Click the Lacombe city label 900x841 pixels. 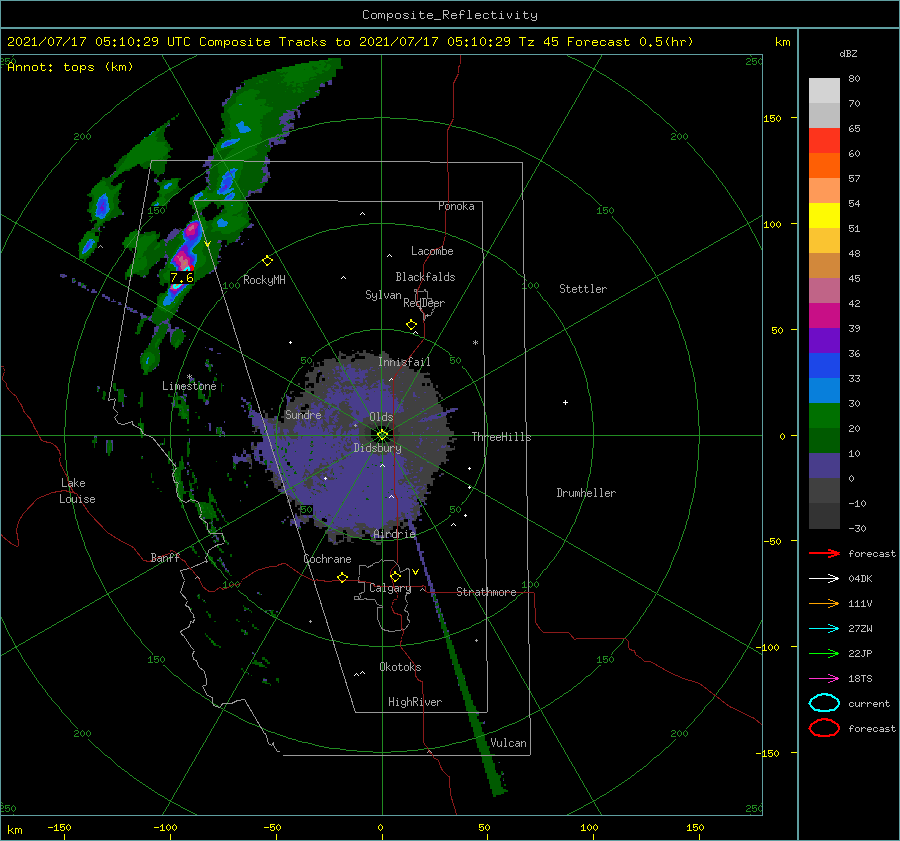[x=432, y=251]
